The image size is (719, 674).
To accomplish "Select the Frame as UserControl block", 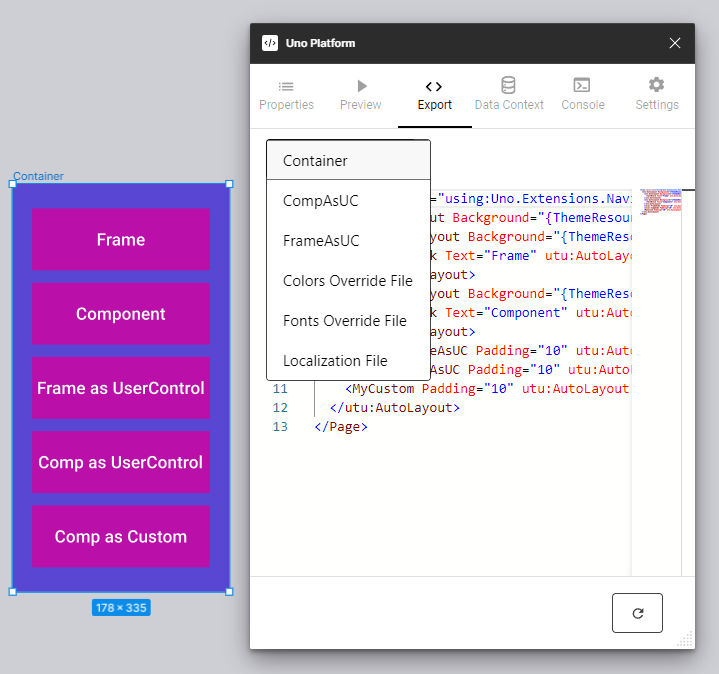I will tap(121, 388).
